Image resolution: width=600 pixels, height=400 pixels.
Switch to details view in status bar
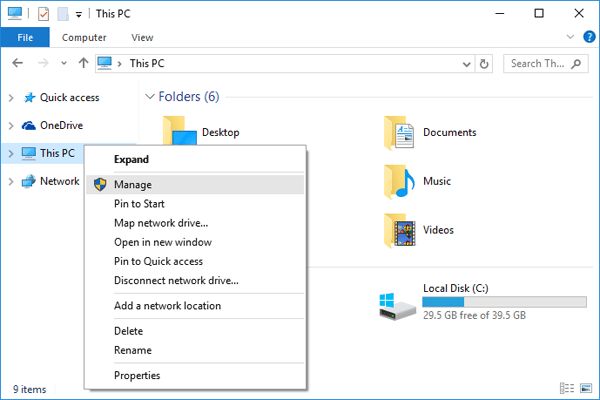[565, 388]
